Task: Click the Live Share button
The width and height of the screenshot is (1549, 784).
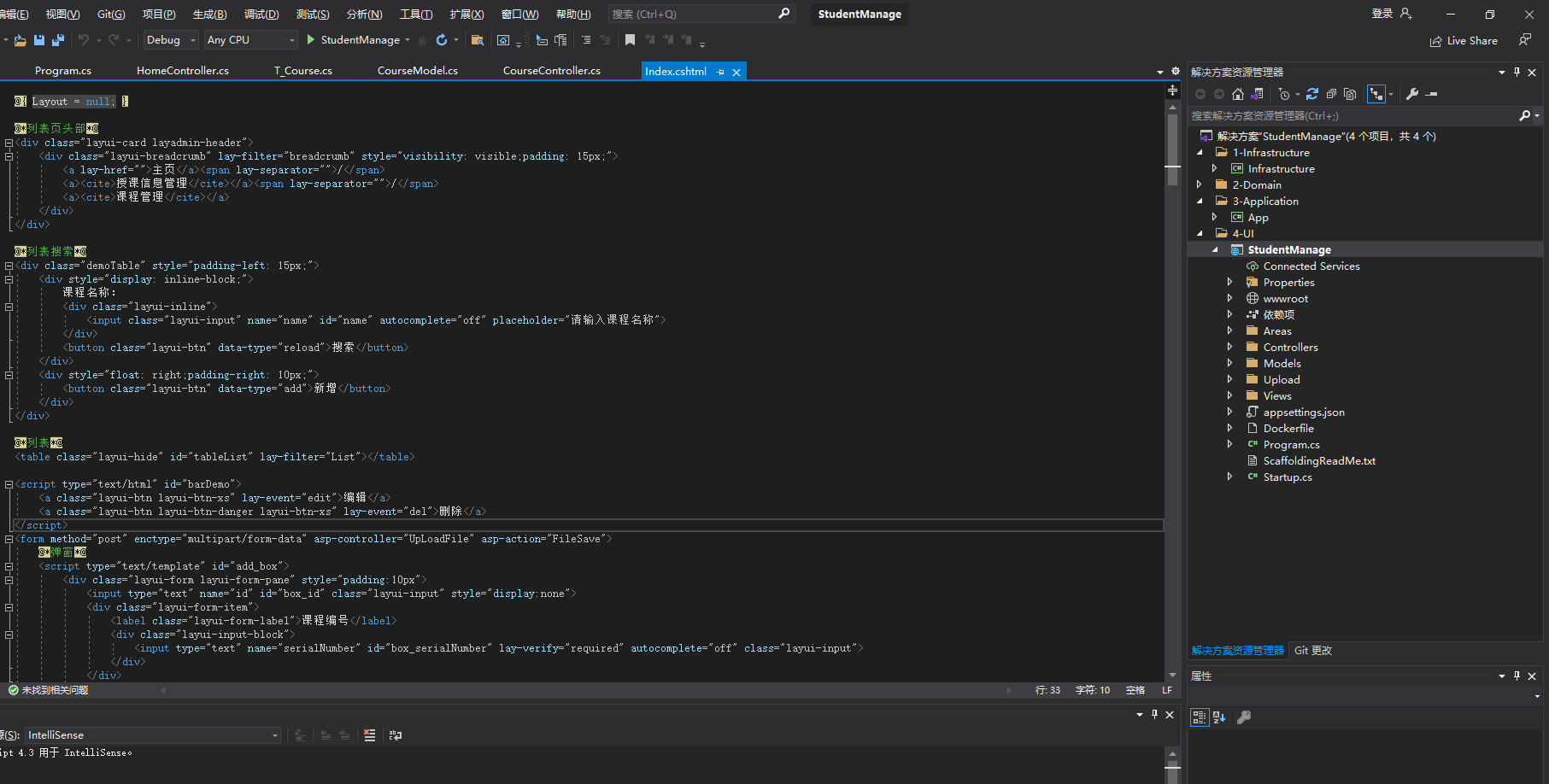Action: click(1464, 41)
